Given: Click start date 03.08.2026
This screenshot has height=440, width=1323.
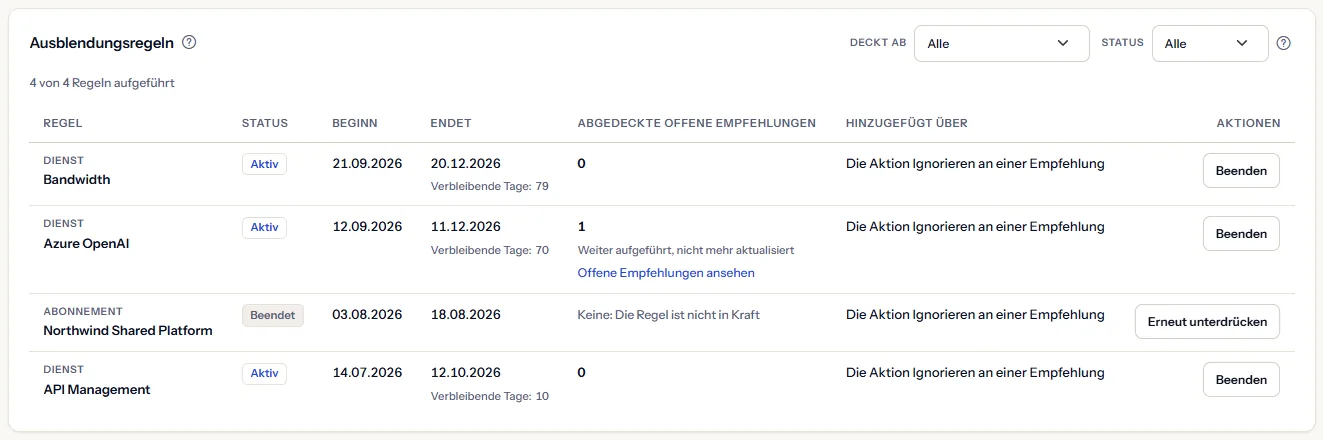Looking at the screenshot, I should pos(367,314).
